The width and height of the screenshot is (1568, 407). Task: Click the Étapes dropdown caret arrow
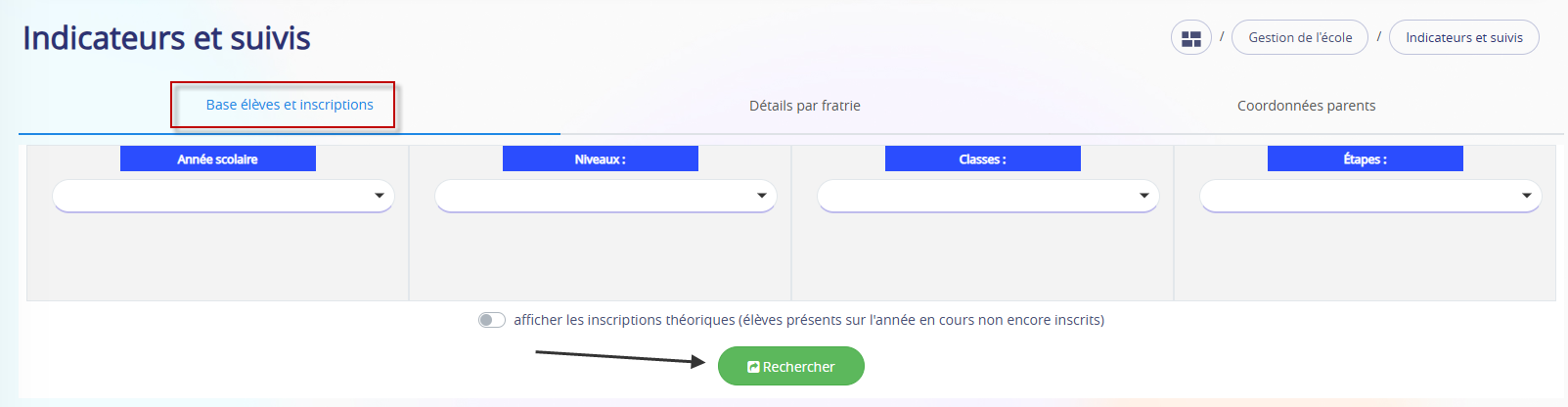1527,196
